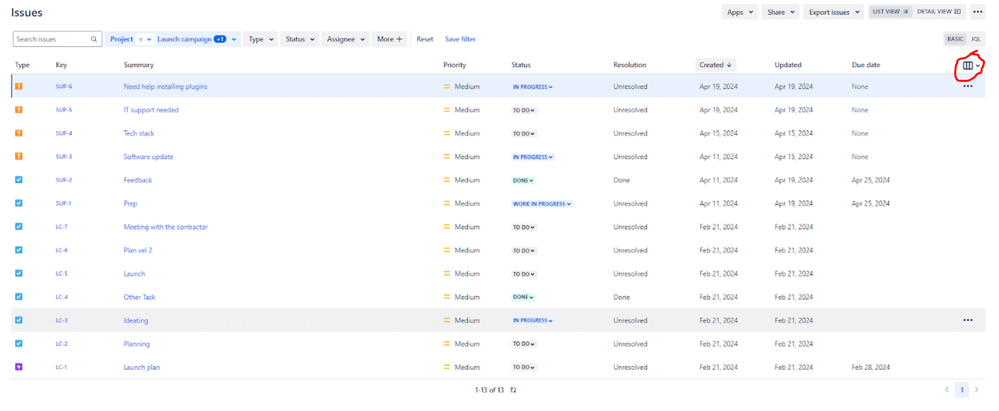Open the Apps dropdown

[739, 11]
